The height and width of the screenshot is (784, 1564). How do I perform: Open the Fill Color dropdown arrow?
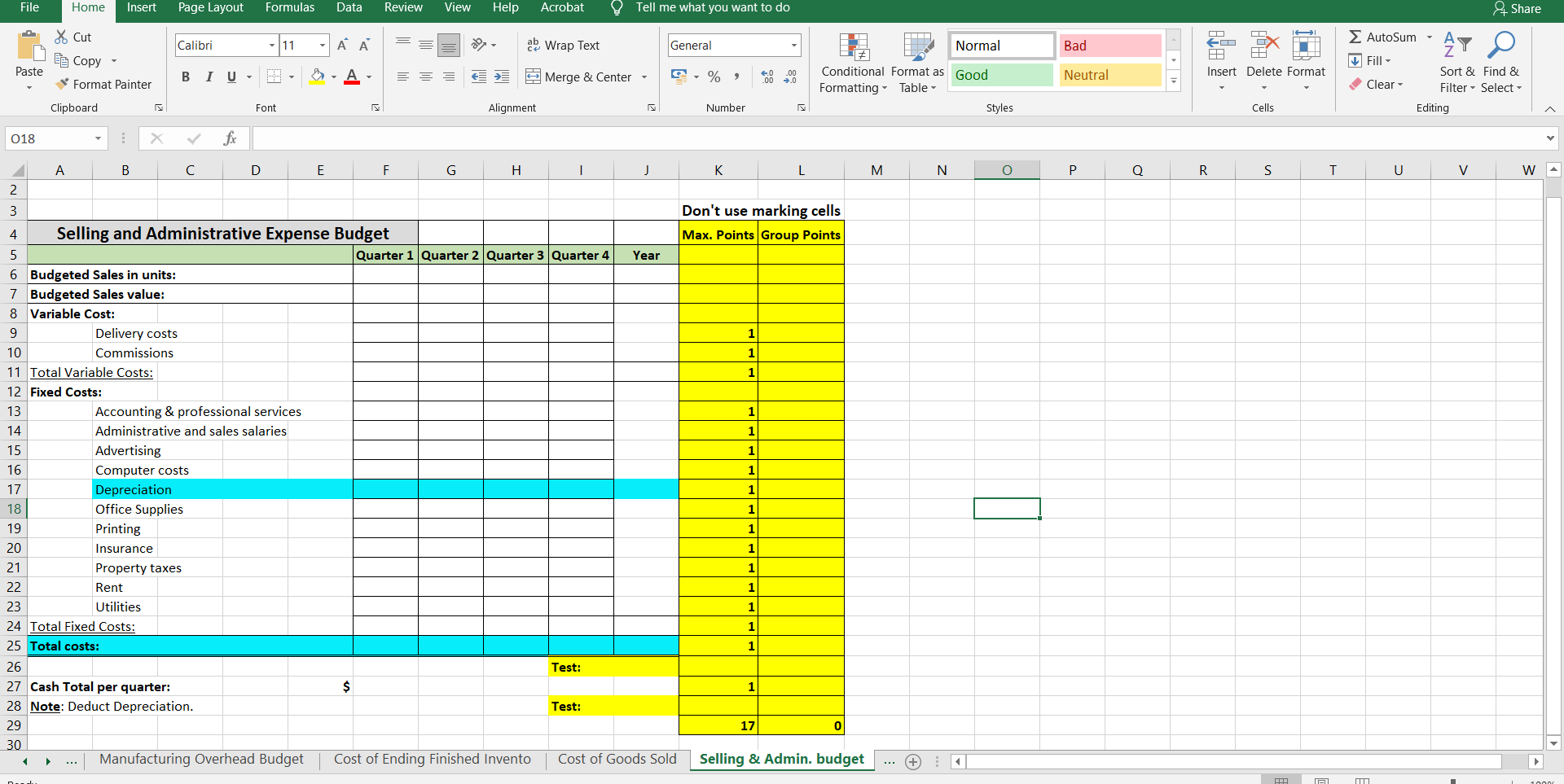click(332, 77)
